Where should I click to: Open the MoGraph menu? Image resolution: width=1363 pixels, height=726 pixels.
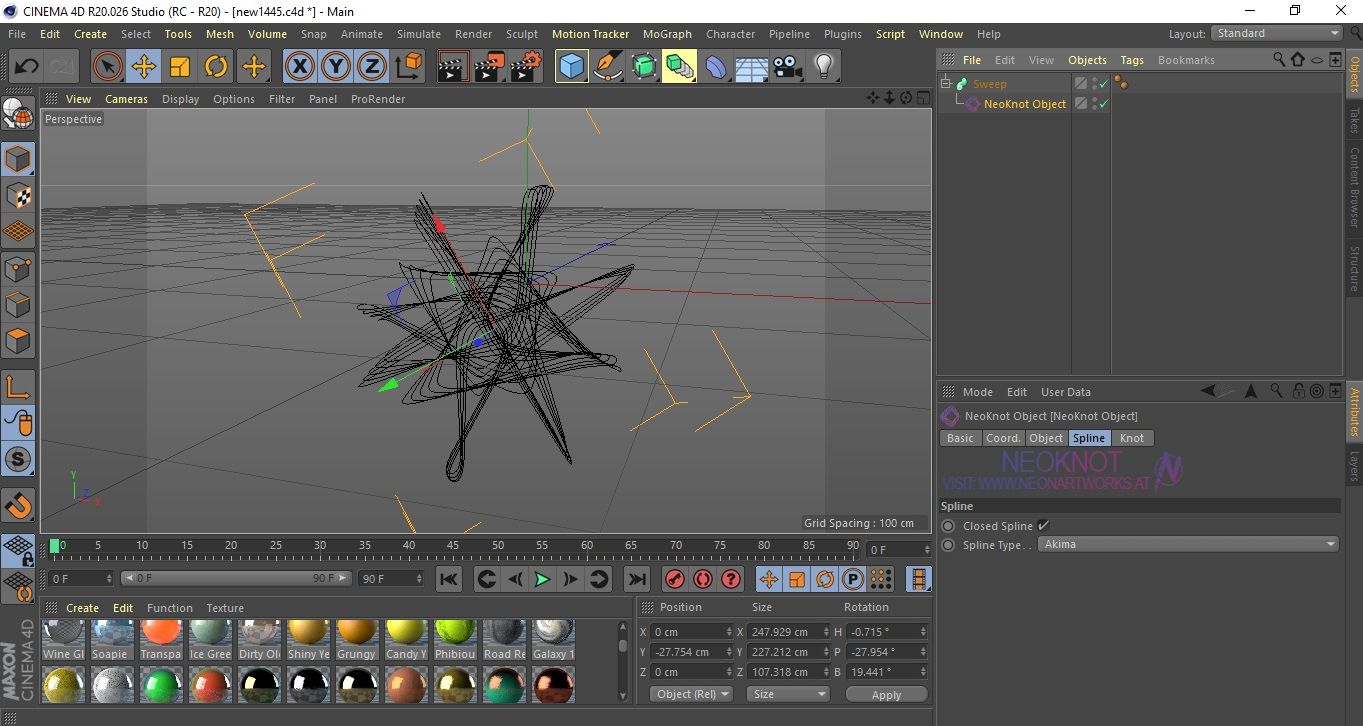667,34
